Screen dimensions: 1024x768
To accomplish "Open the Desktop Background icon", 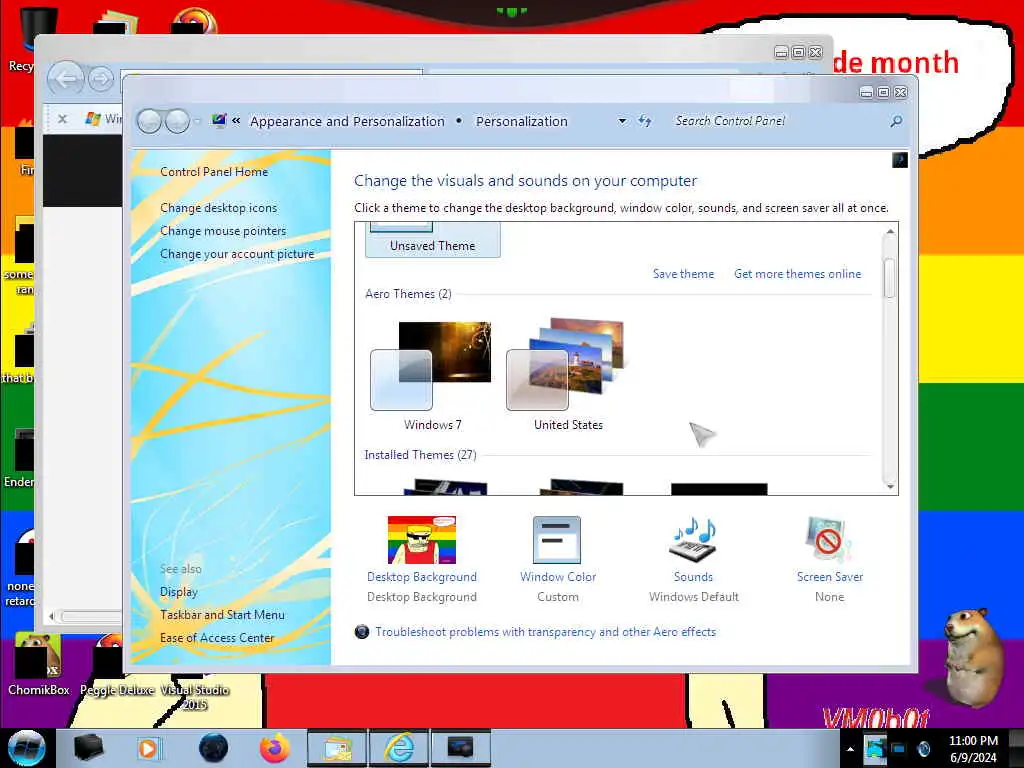I will click(422, 540).
